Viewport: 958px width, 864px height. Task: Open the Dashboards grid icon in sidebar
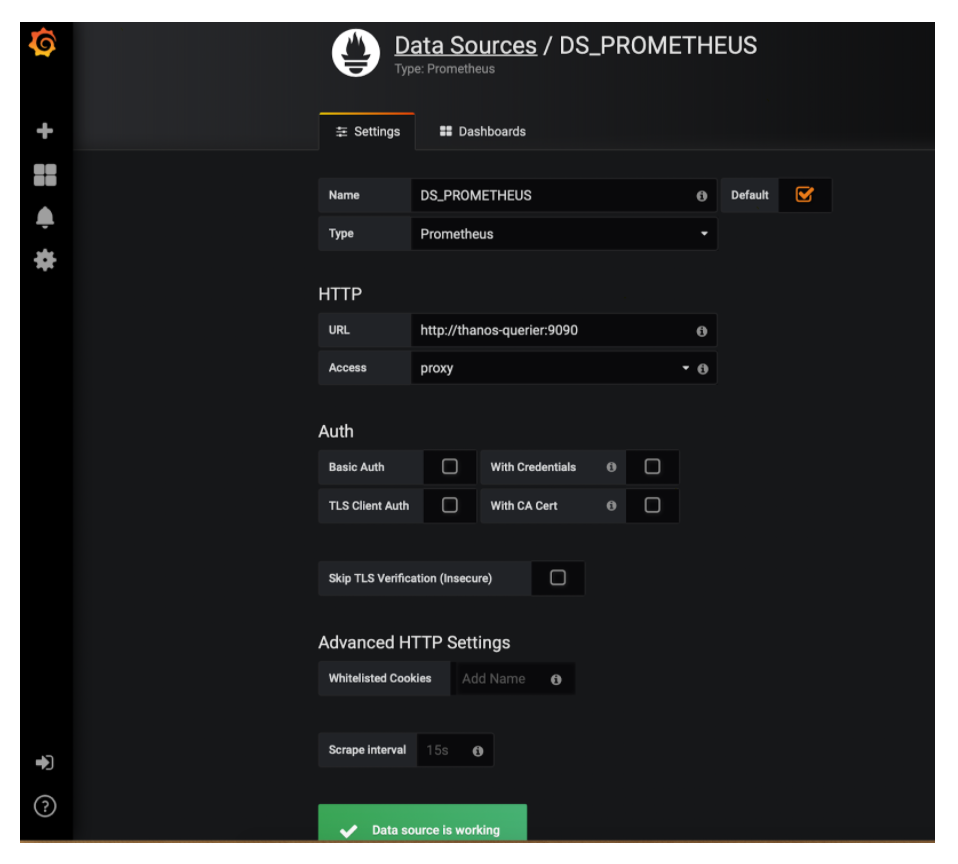(x=45, y=175)
